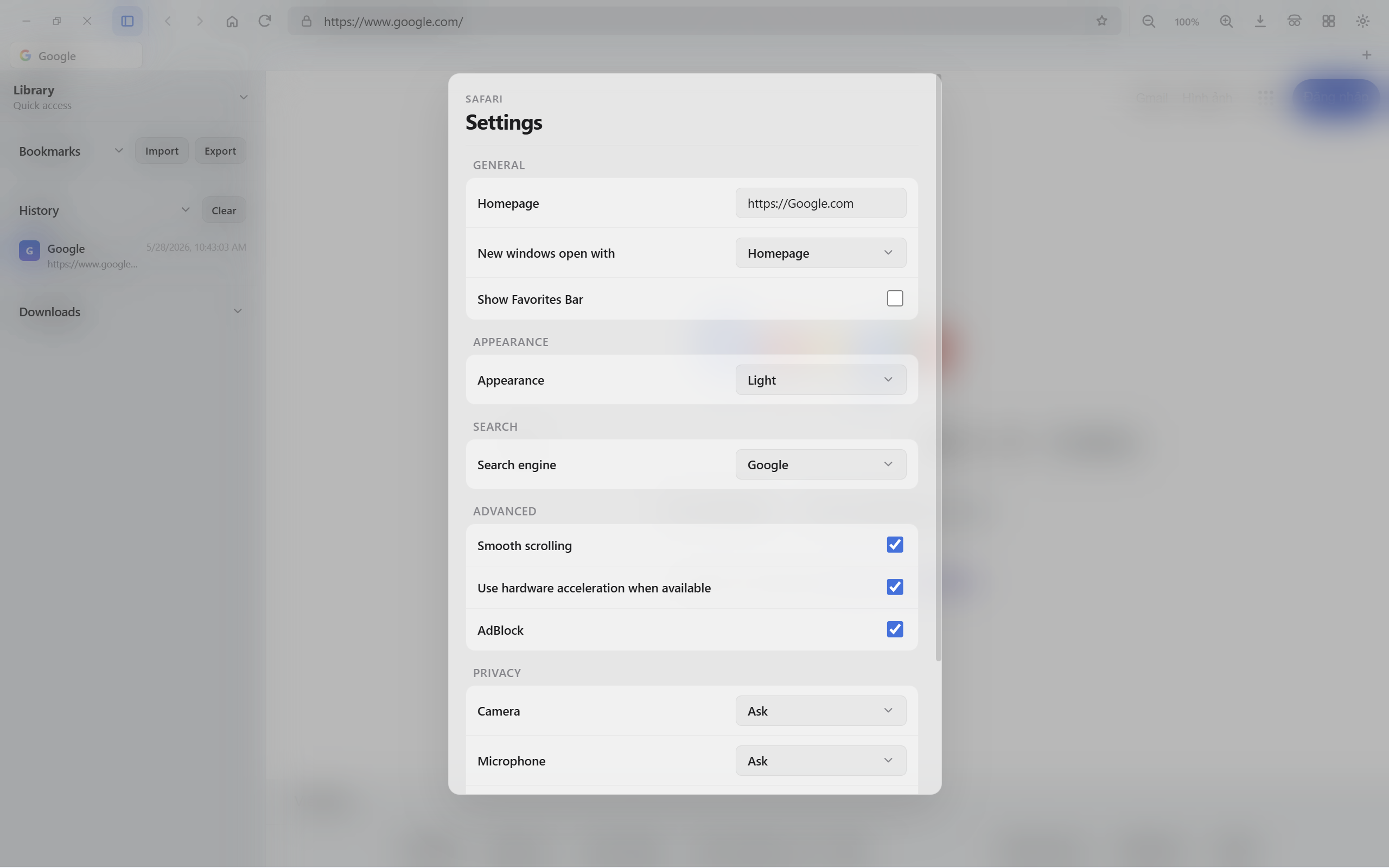Click the Bookmarks section title

click(49, 151)
